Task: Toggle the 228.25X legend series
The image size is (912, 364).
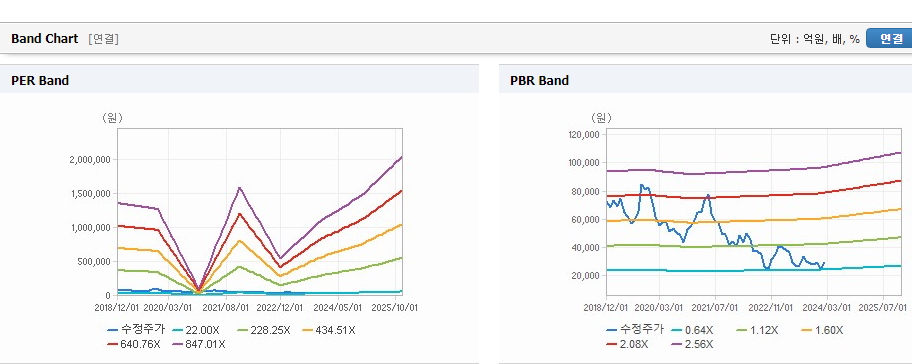Action: [263, 330]
